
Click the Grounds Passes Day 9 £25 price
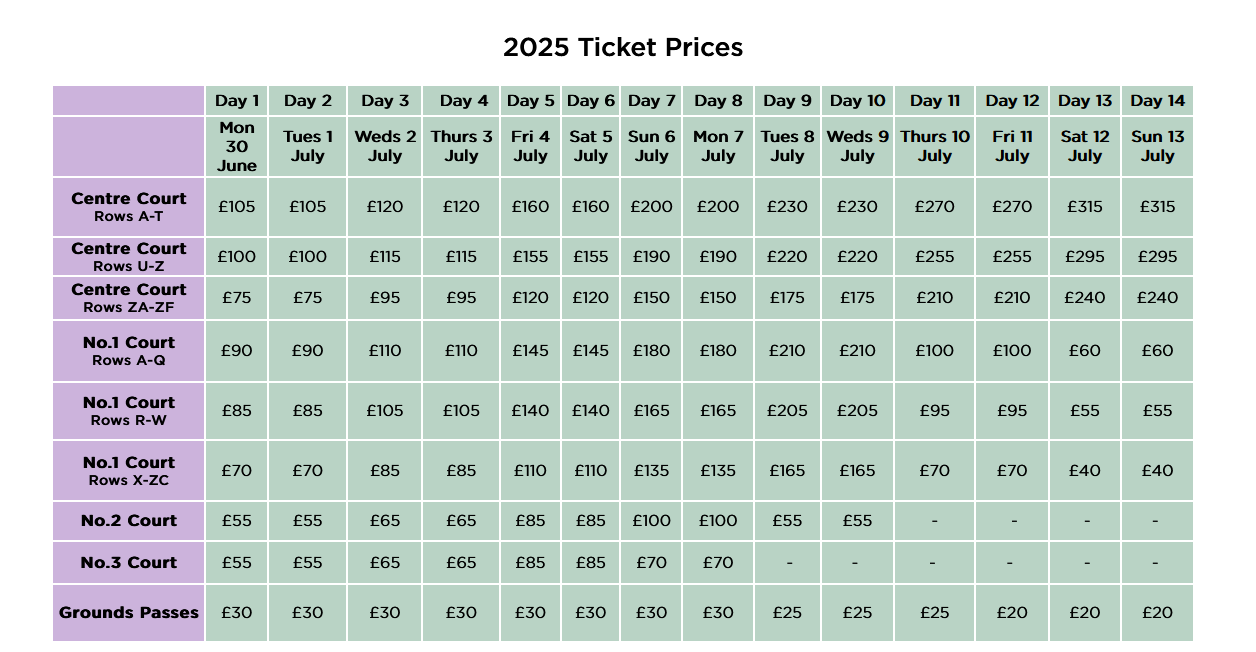pos(787,612)
